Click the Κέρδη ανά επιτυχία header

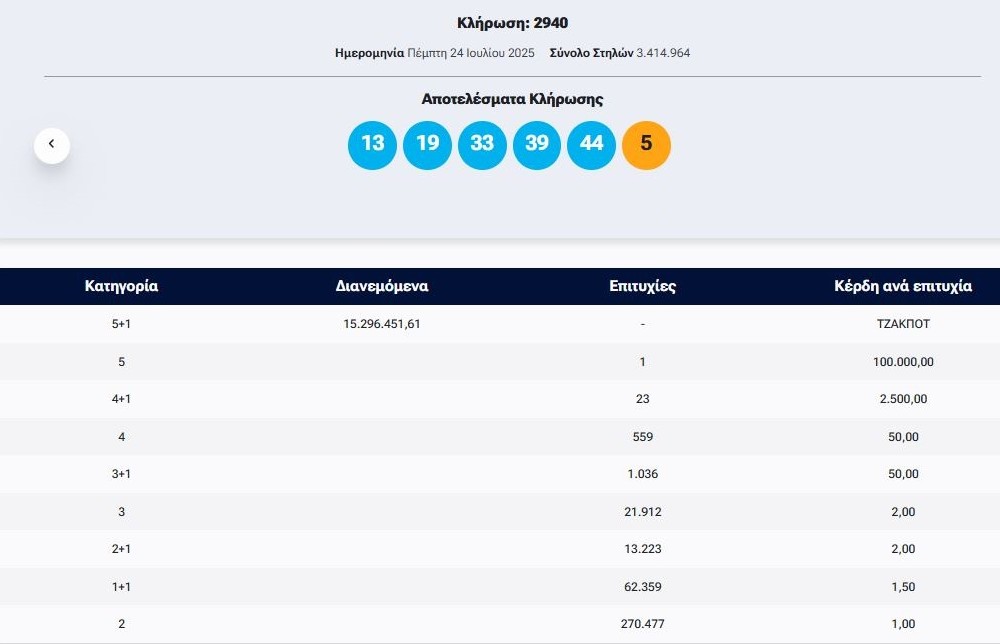click(x=902, y=286)
